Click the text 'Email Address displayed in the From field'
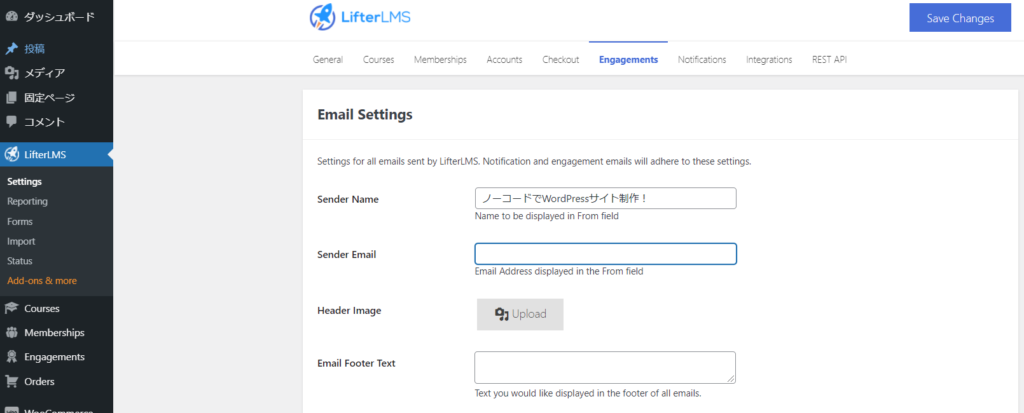The width and height of the screenshot is (1024, 413). click(559, 271)
